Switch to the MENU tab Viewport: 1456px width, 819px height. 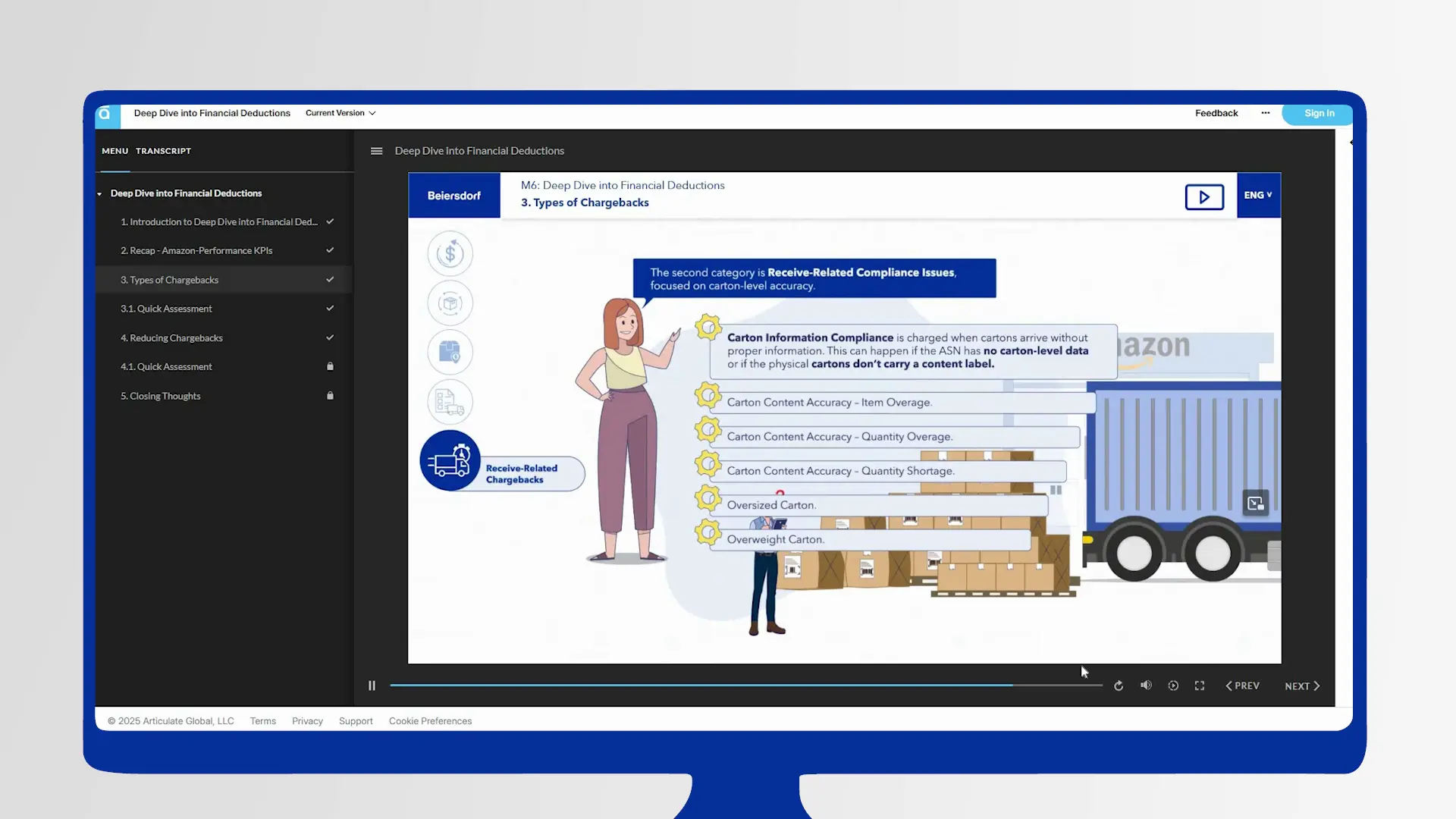pyautogui.click(x=115, y=151)
